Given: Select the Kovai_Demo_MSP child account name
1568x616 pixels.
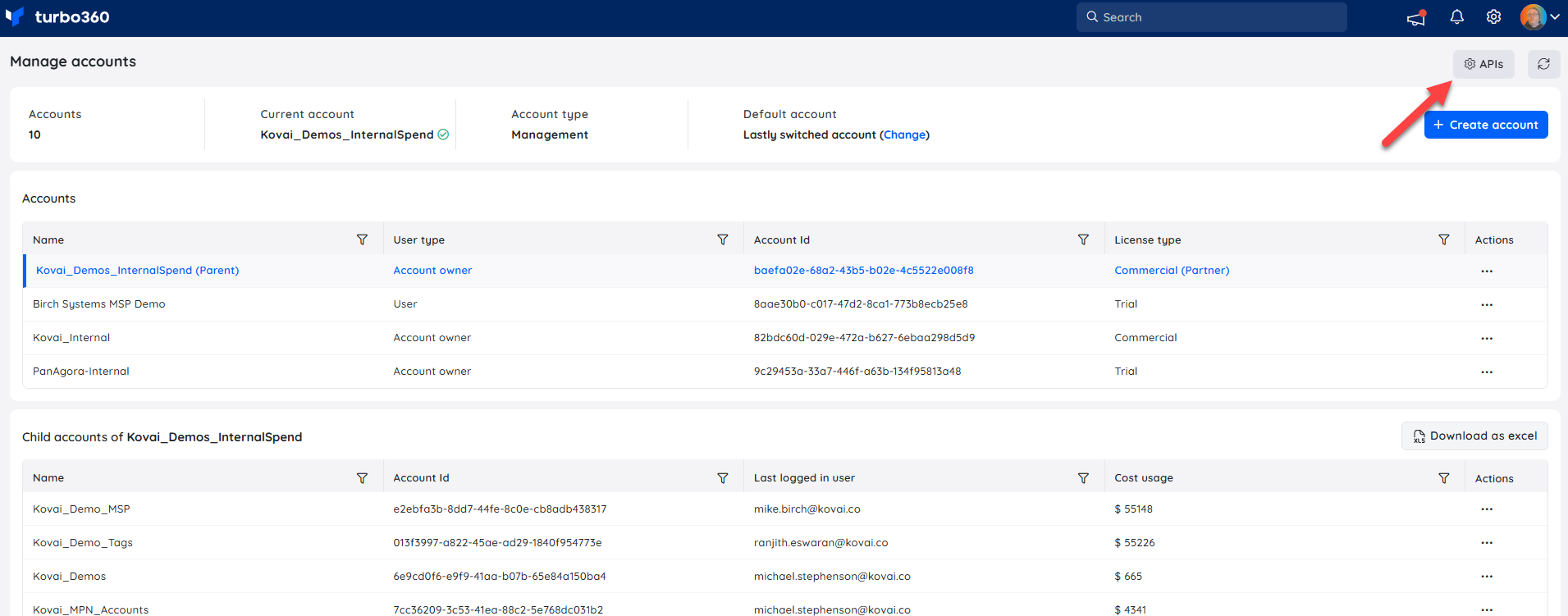Looking at the screenshot, I should coord(81,509).
